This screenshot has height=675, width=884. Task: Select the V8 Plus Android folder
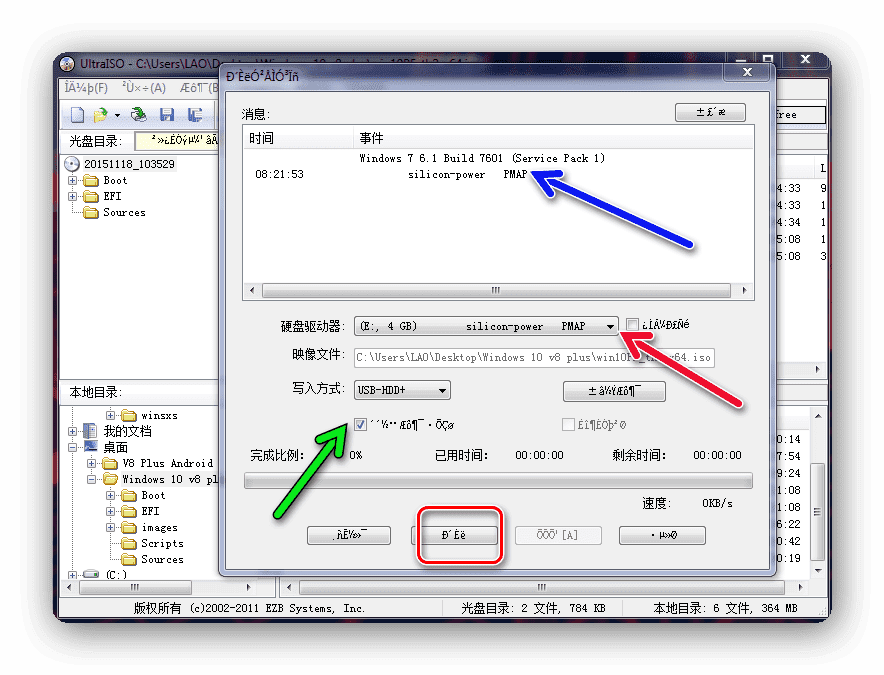pos(158,464)
